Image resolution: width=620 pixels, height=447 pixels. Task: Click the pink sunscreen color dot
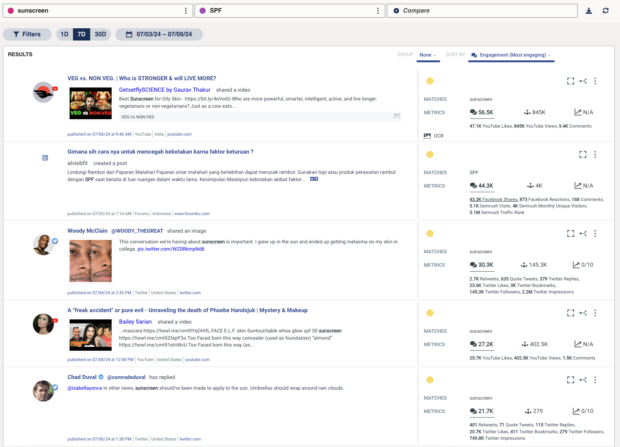click(11, 11)
